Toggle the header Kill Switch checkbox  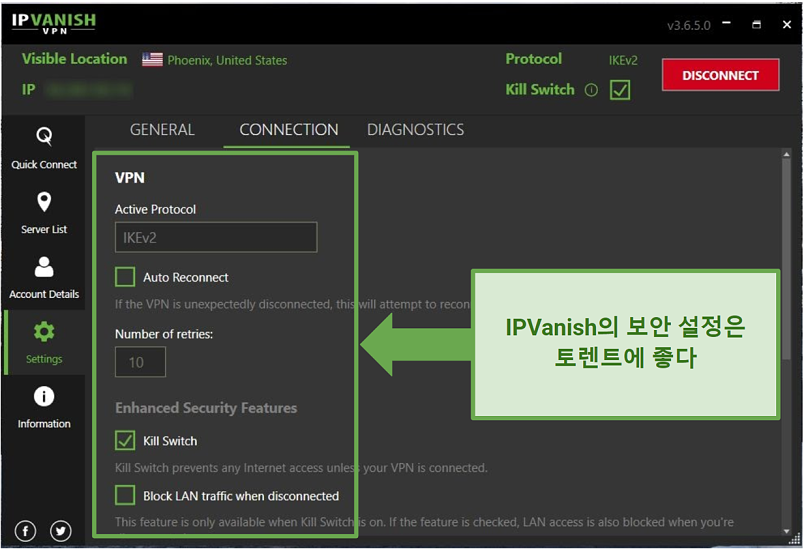pyautogui.click(x=620, y=90)
